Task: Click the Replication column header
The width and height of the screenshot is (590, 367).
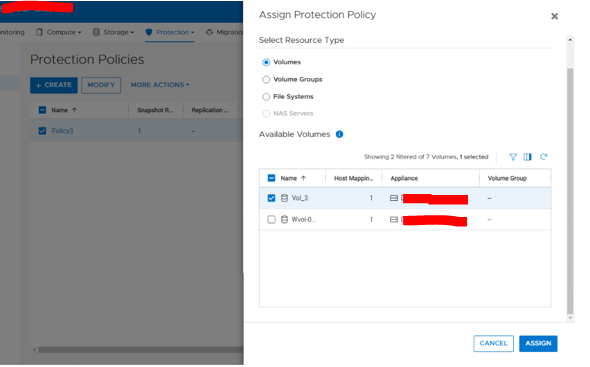Action: point(210,110)
